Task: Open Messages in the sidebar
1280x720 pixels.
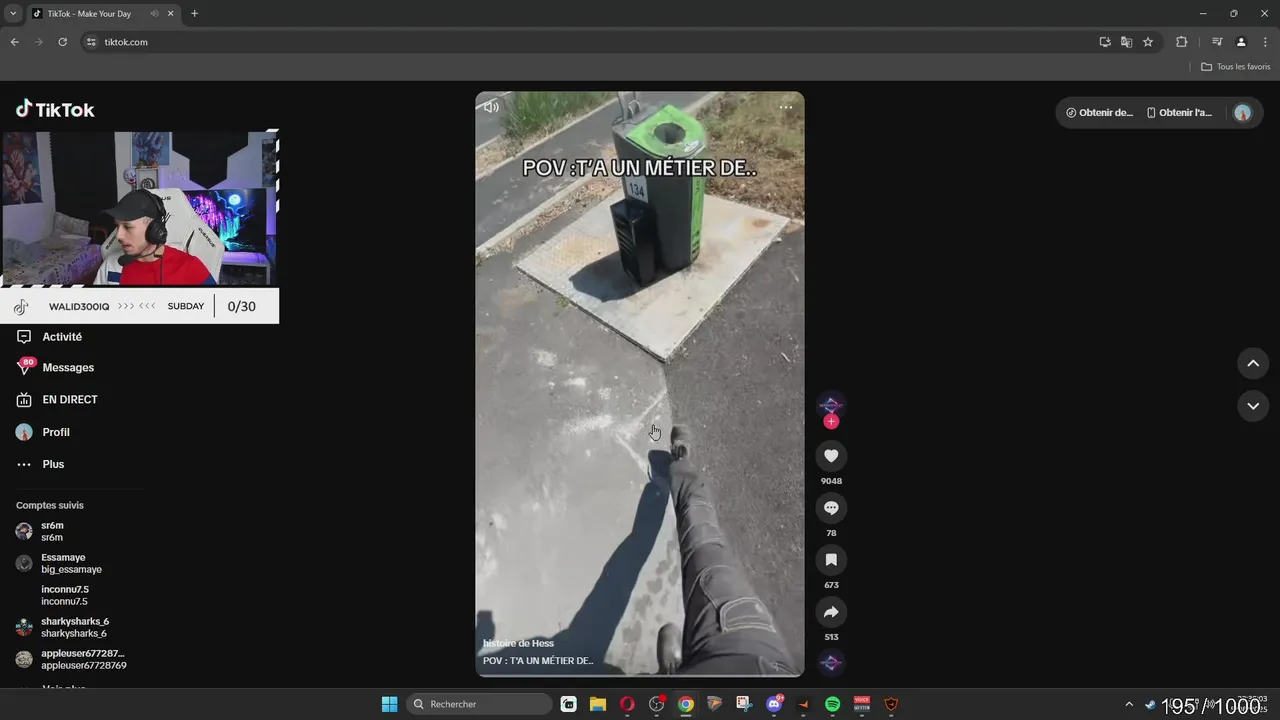Action: point(68,368)
